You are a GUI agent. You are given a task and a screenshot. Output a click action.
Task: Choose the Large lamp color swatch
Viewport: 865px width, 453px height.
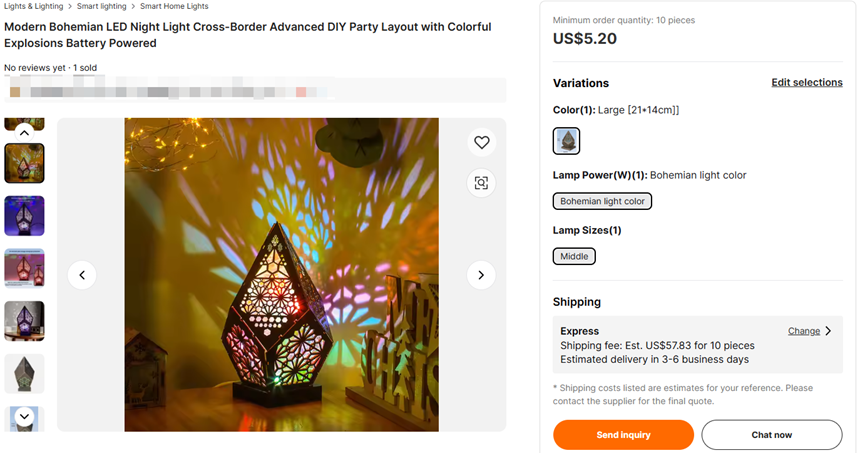pos(566,141)
